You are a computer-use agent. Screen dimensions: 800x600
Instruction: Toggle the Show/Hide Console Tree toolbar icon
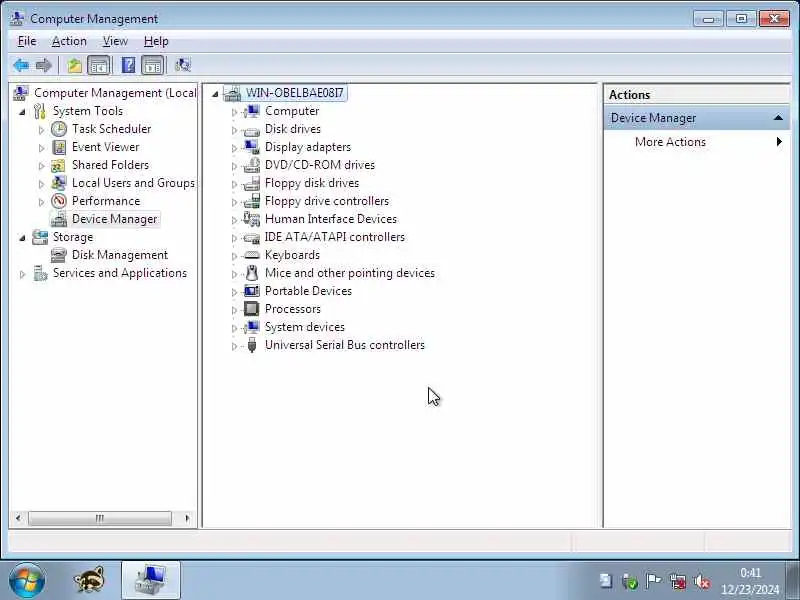[98, 65]
